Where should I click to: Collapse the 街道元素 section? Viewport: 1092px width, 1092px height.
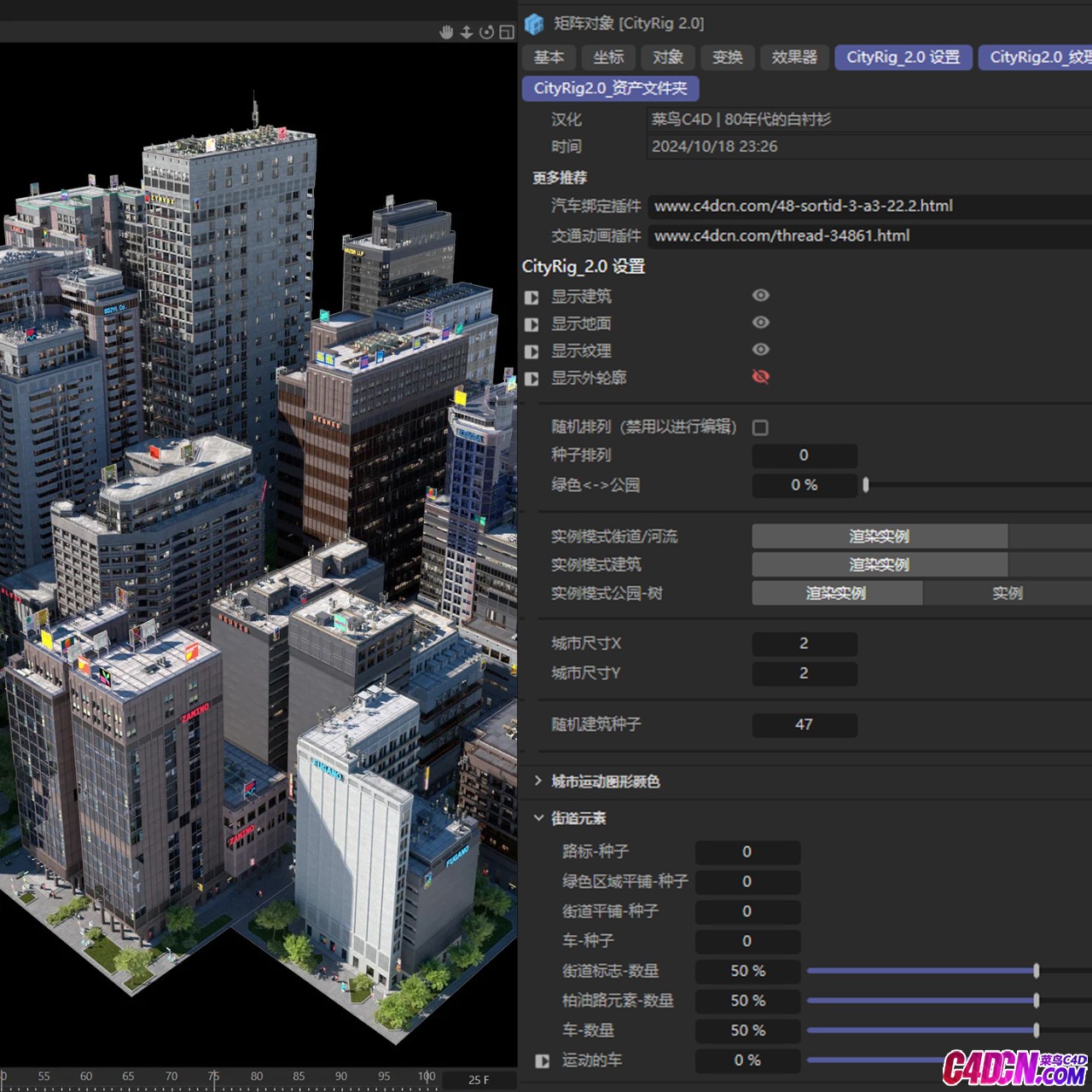click(538, 817)
